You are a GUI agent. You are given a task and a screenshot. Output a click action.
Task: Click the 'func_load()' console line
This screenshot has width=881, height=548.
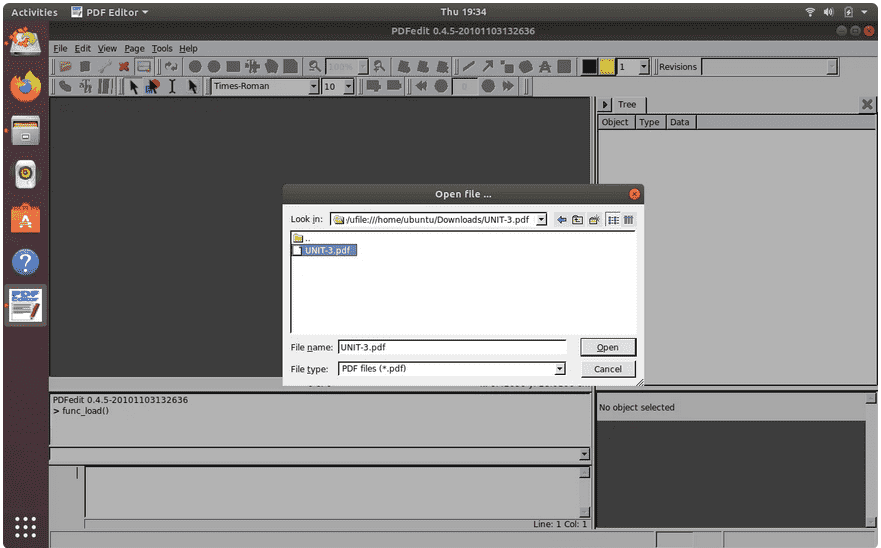click(x=81, y=411)
